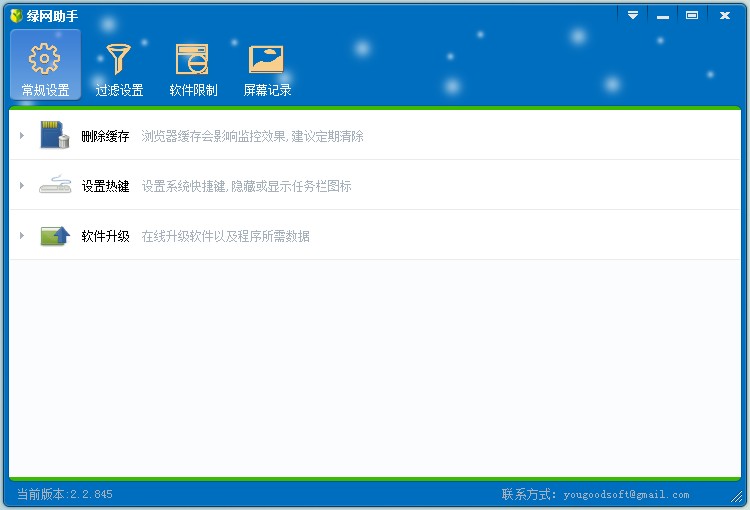The width and height of the screenshot is (750, 510).
Task: Minimize the 绿网助手 window
Action: click(x=662, y=15)
